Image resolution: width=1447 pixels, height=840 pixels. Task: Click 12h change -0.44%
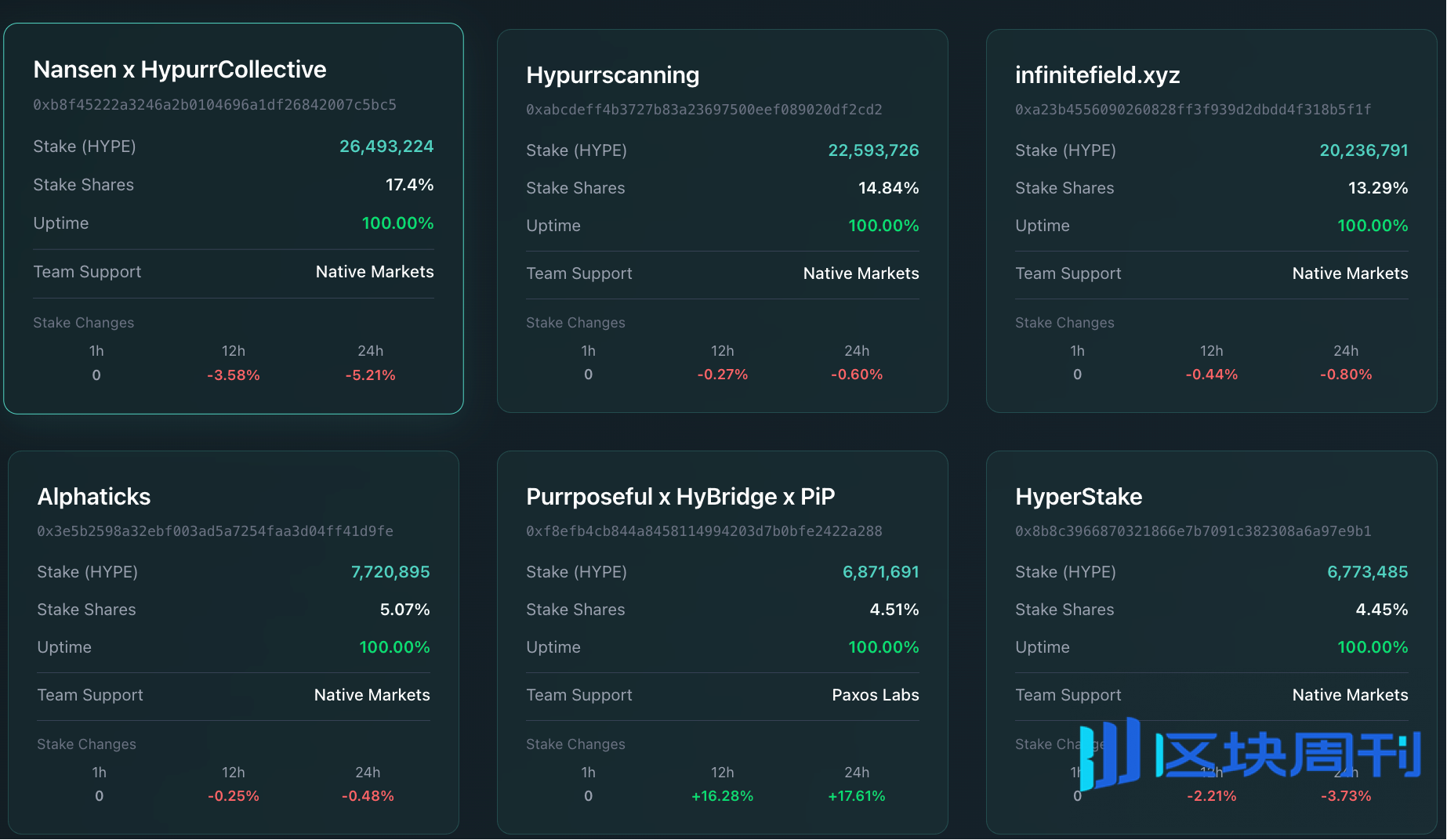click(x=1212, y=375)
